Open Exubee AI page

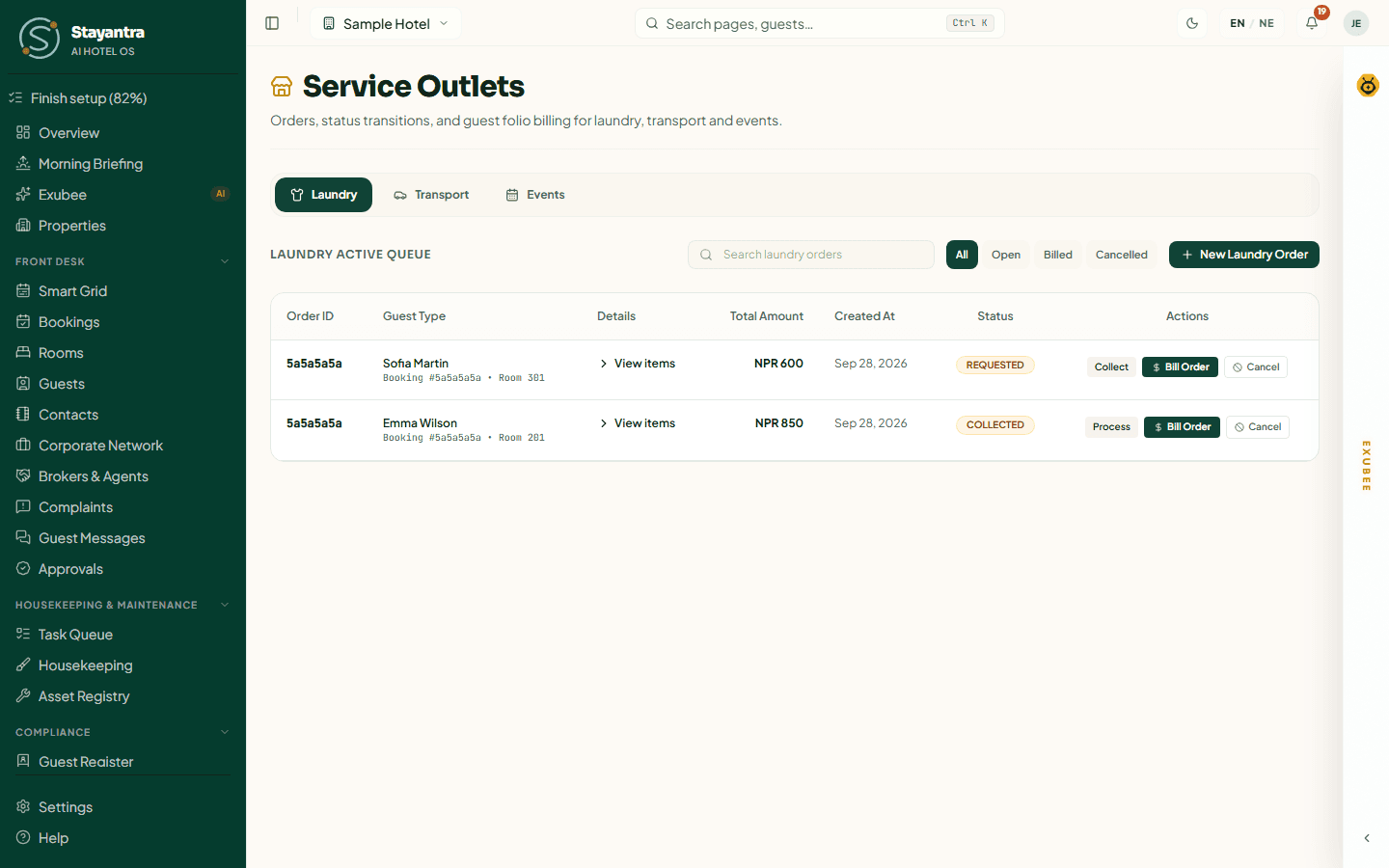[x=123, y=195]
